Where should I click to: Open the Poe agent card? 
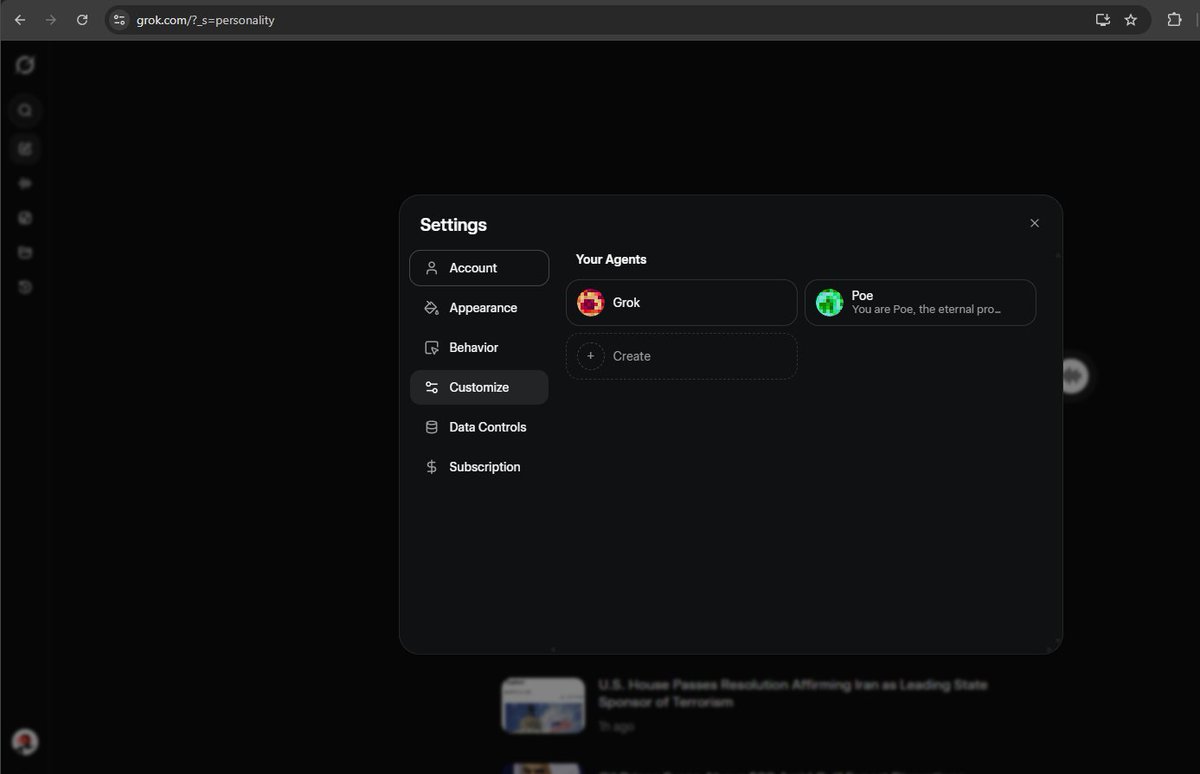tap(920, 302)
